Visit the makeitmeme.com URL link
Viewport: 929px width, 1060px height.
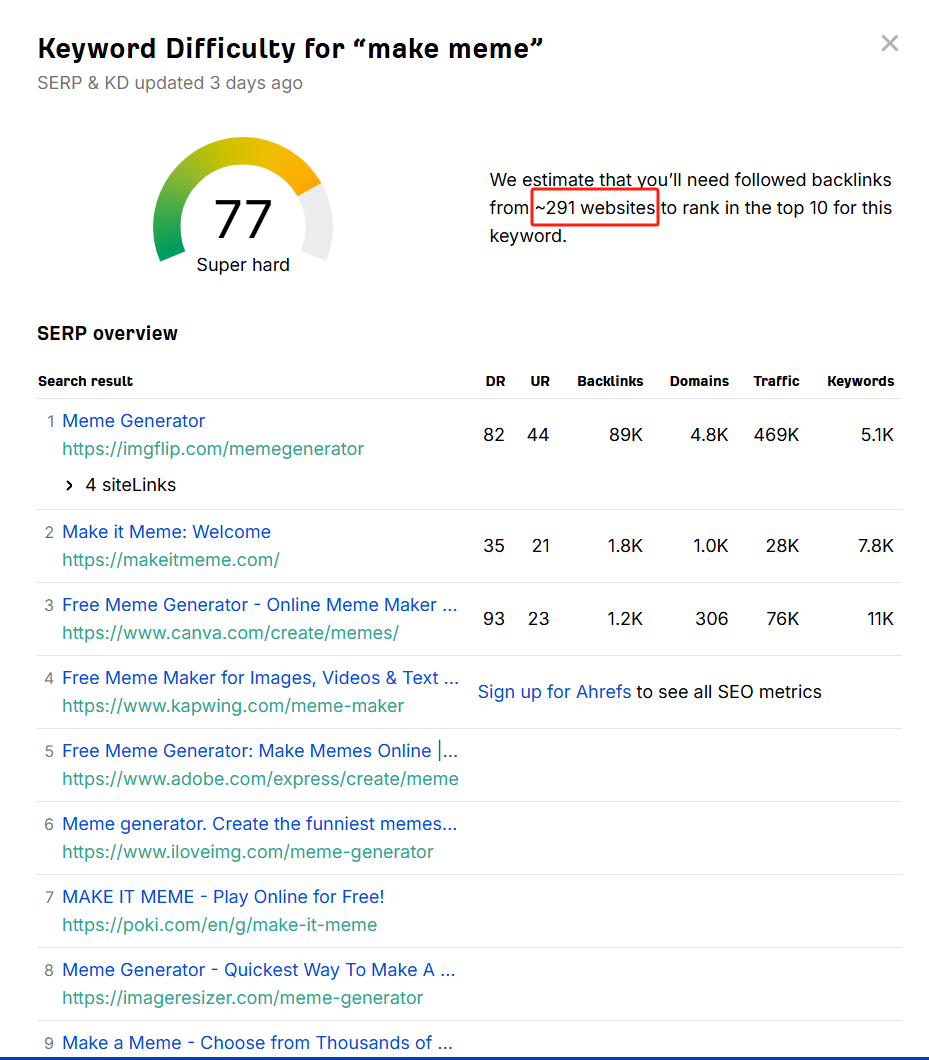point(171,560)
